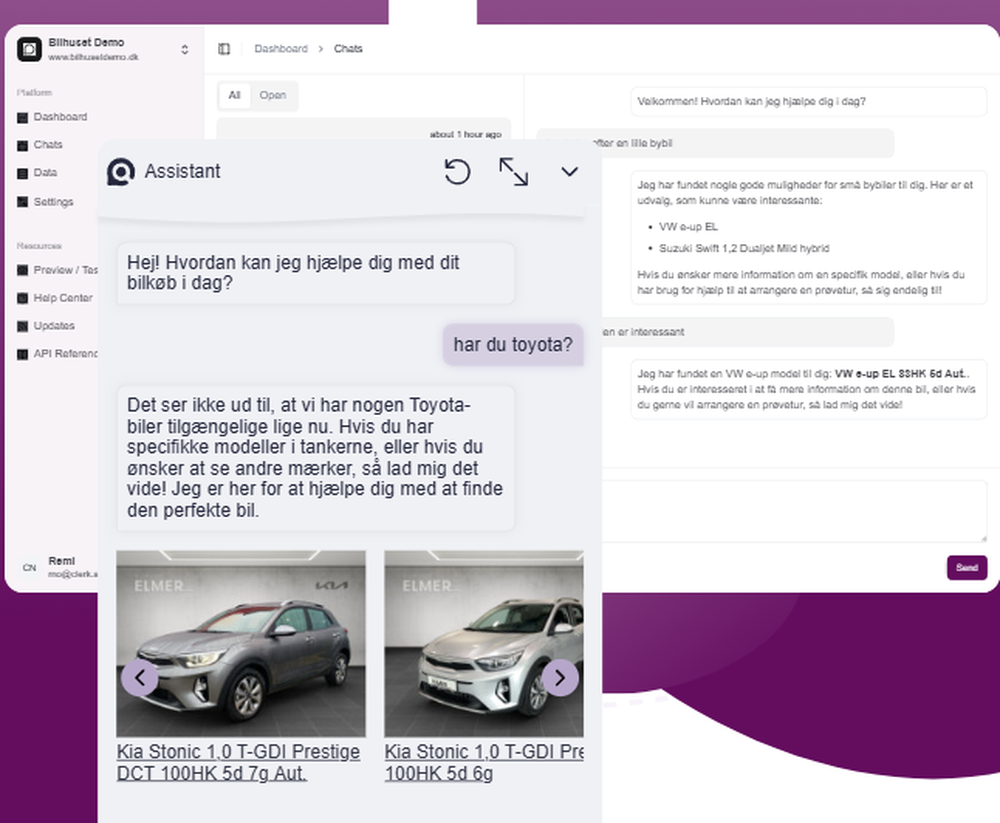
Task: Collapse the Assistant widget with the chevron
Action: pos(570,172)
